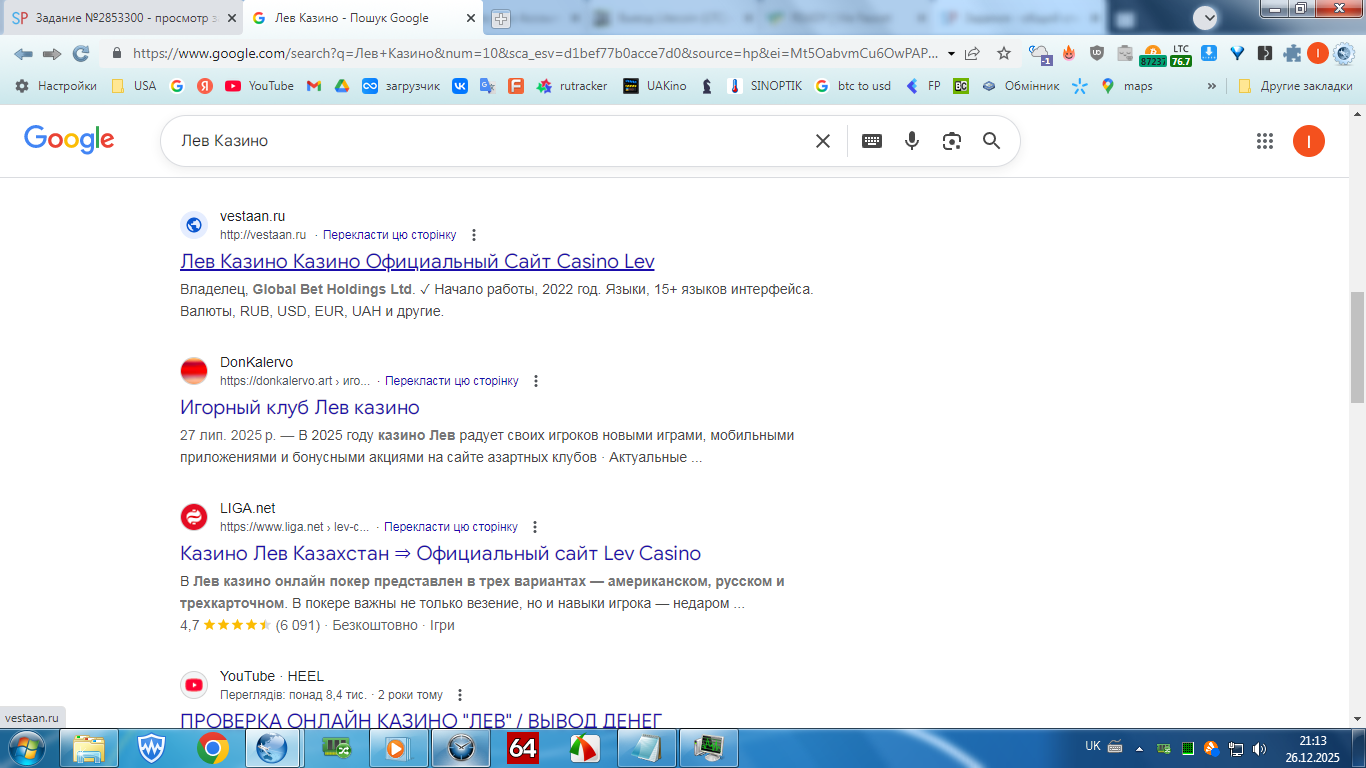Image resolution: width=1366 pixels, height=768 pixels.
Task: Open the tab search dropdown button
Action: tap(1205, 17)
